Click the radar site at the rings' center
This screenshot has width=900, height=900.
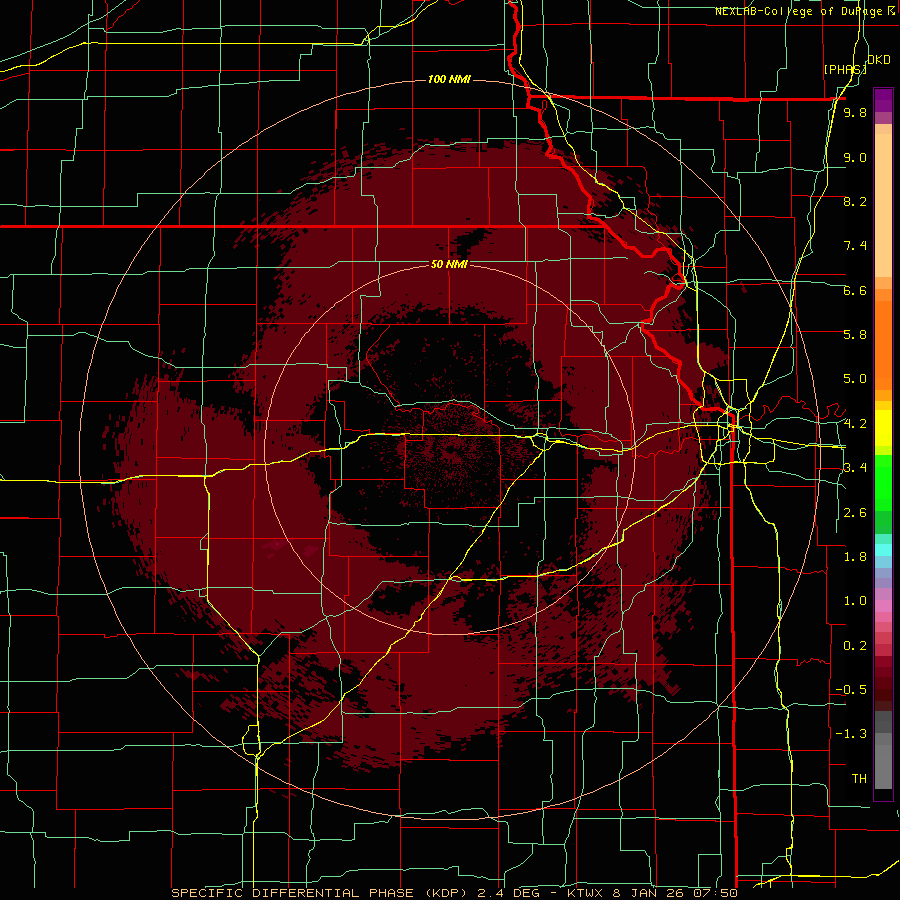click(450, 449)
